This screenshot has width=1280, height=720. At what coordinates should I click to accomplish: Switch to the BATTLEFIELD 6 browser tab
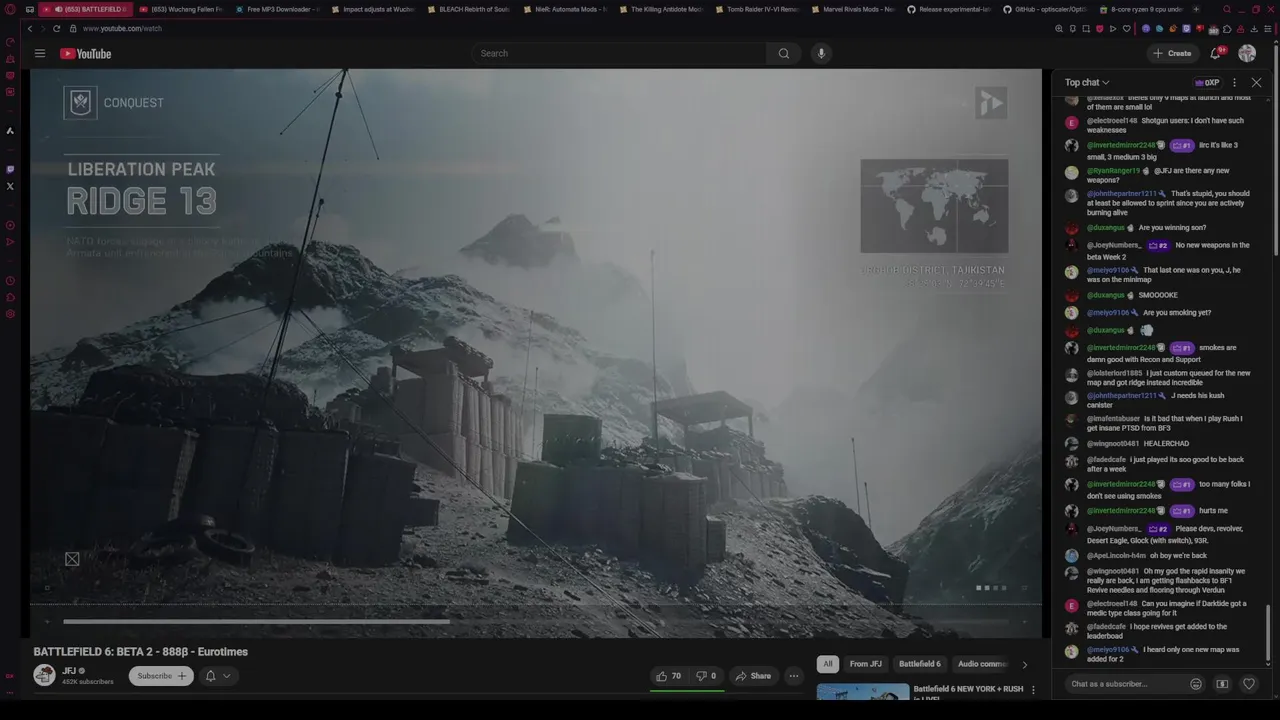[x=86, y=9]
